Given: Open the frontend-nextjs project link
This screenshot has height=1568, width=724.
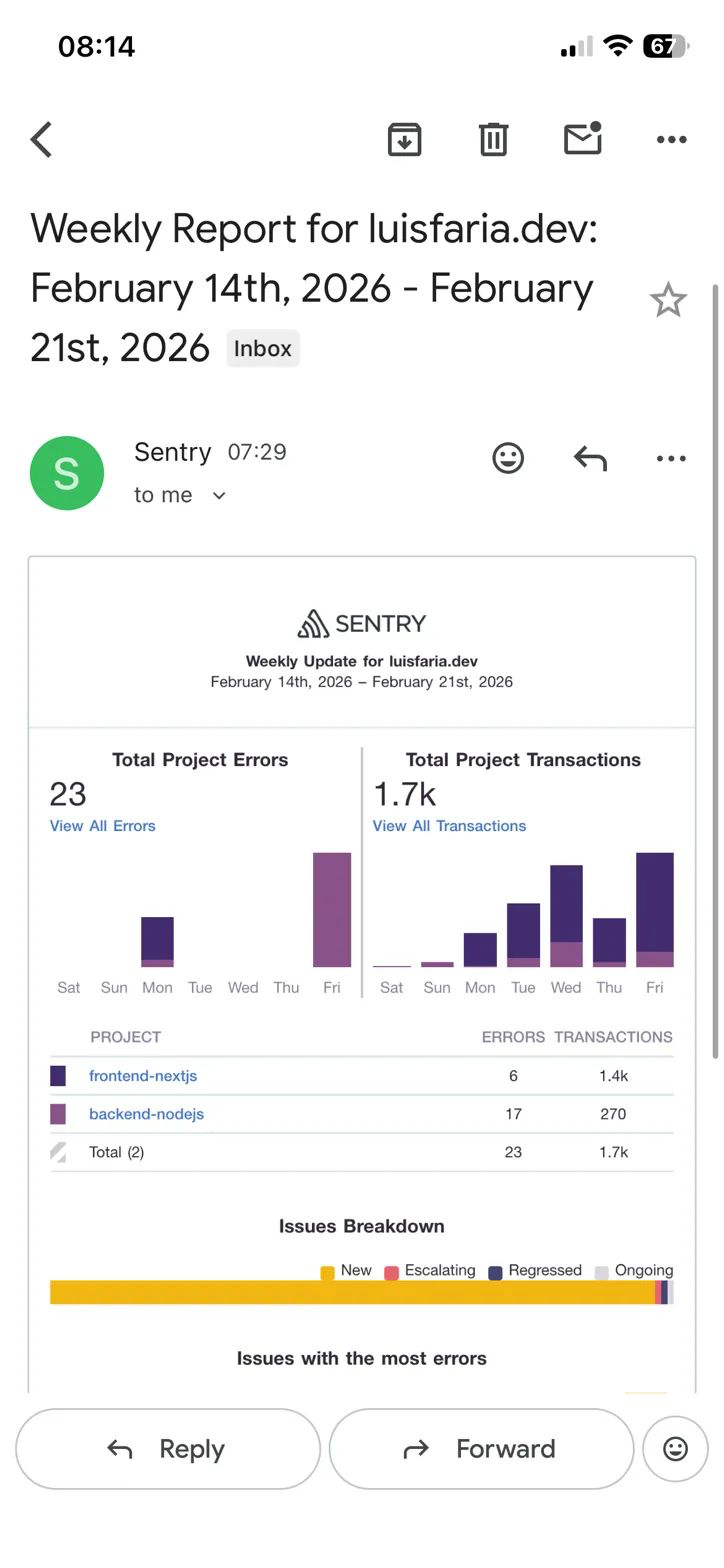Looking at the screenshot, I should pyautogui.click(x=143, y=1075).
